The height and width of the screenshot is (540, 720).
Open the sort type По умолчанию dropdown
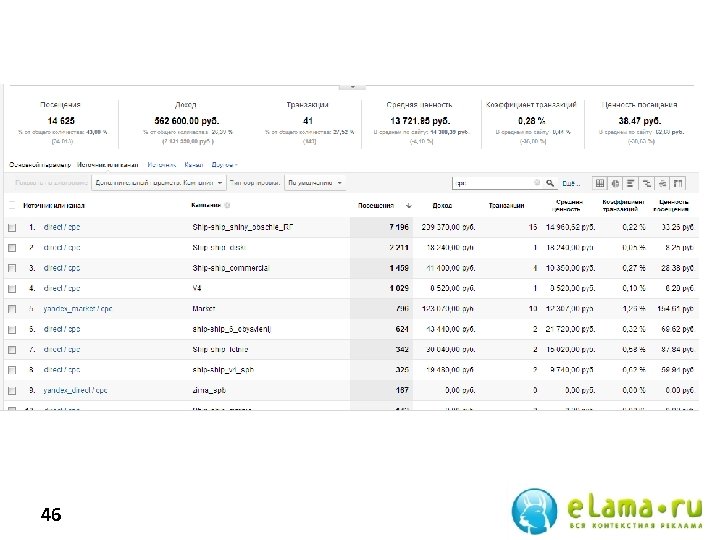[x=315, y=183]
